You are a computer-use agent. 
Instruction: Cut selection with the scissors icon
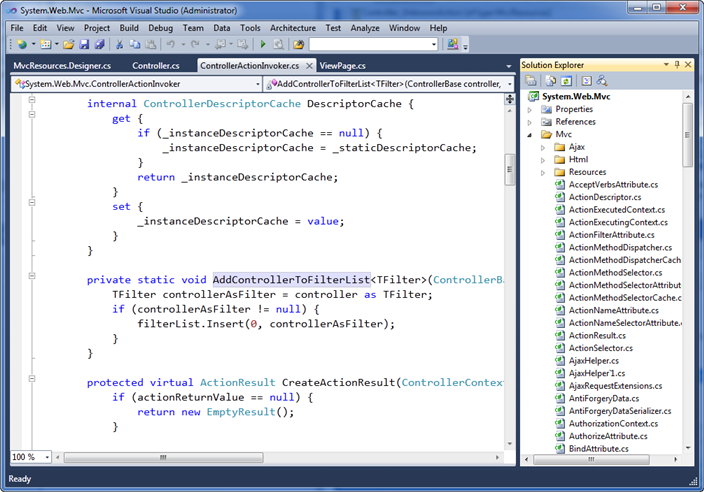[119, 44]
